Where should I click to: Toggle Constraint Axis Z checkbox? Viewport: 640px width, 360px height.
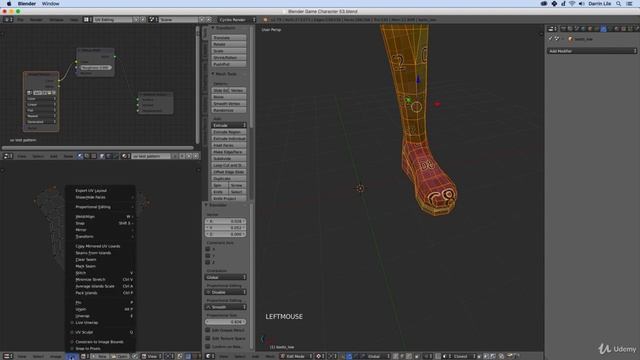pyautogui.click(x=208, y=262)
